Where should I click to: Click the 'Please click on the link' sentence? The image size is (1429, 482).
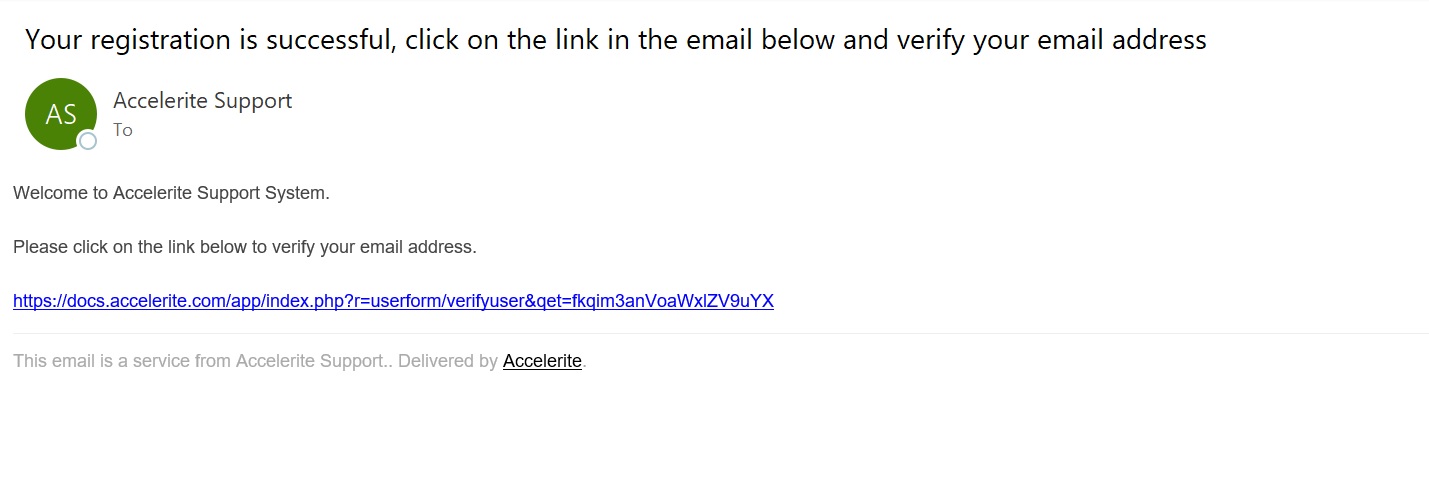click(245, 247)
